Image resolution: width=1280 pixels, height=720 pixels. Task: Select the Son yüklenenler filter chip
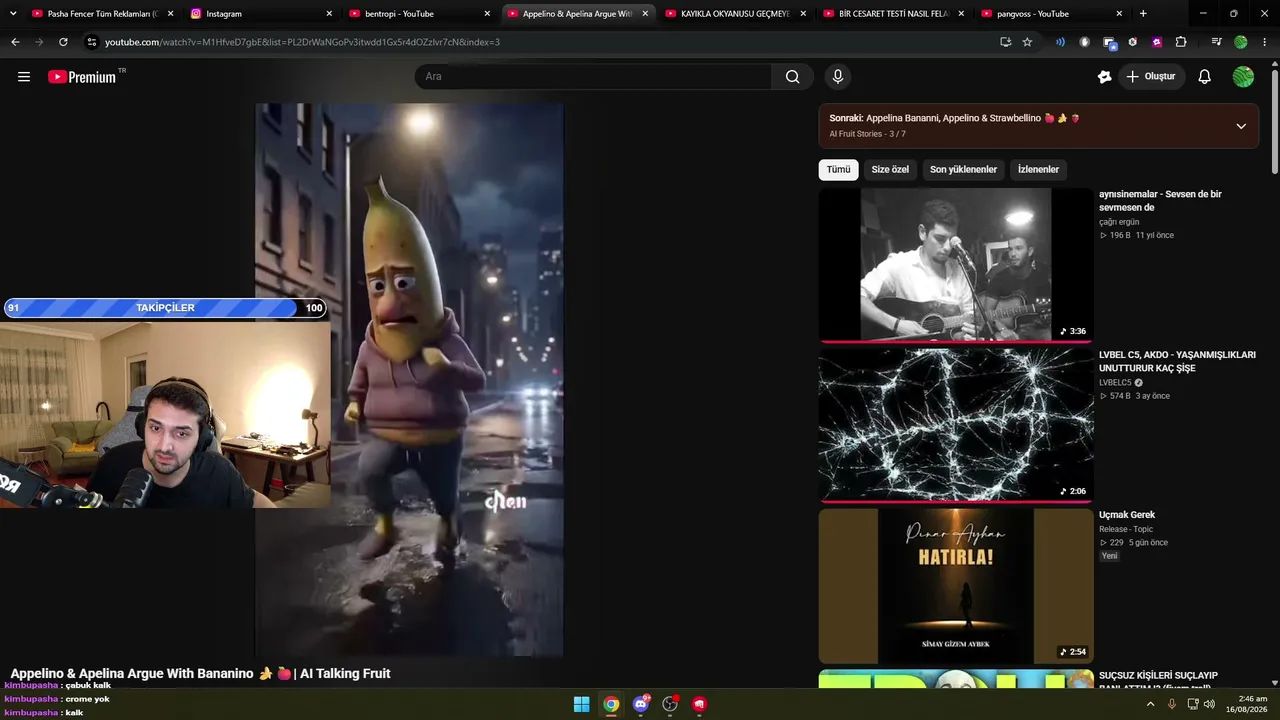[x=963, y=170]
